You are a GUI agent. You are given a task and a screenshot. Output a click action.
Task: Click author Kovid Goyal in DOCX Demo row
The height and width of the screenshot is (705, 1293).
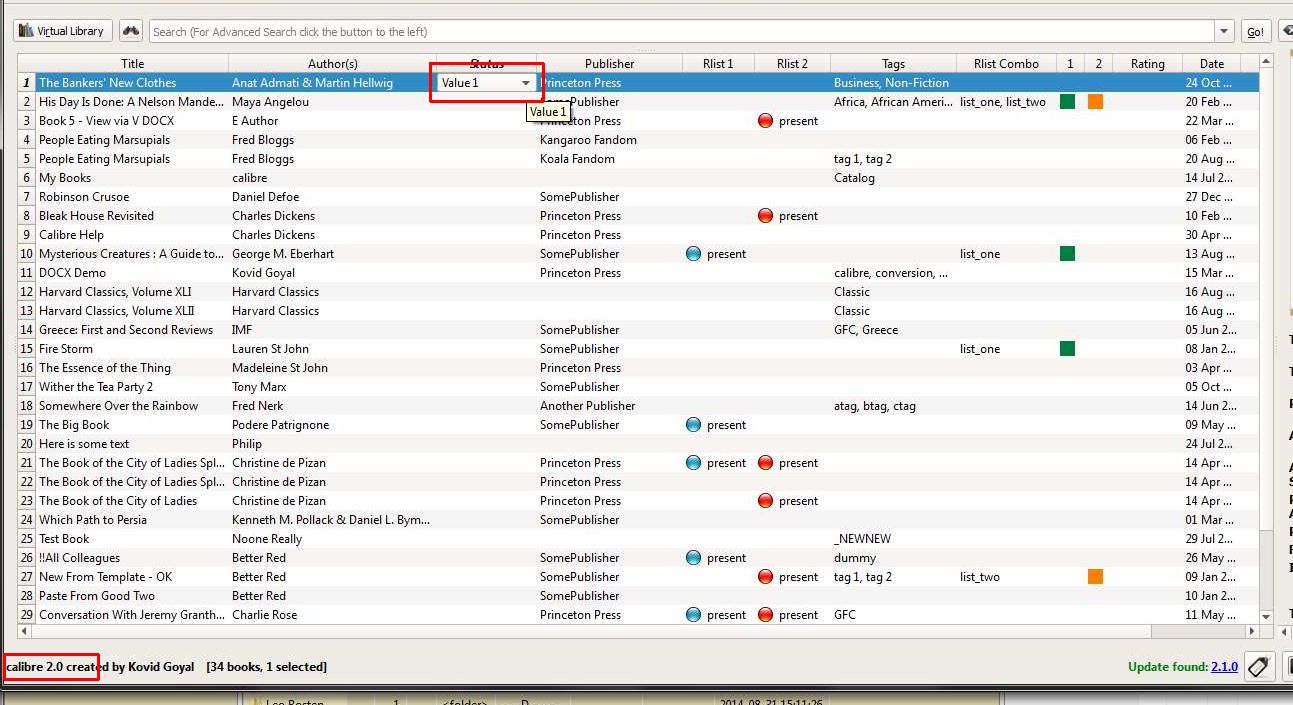click(265, 273)
